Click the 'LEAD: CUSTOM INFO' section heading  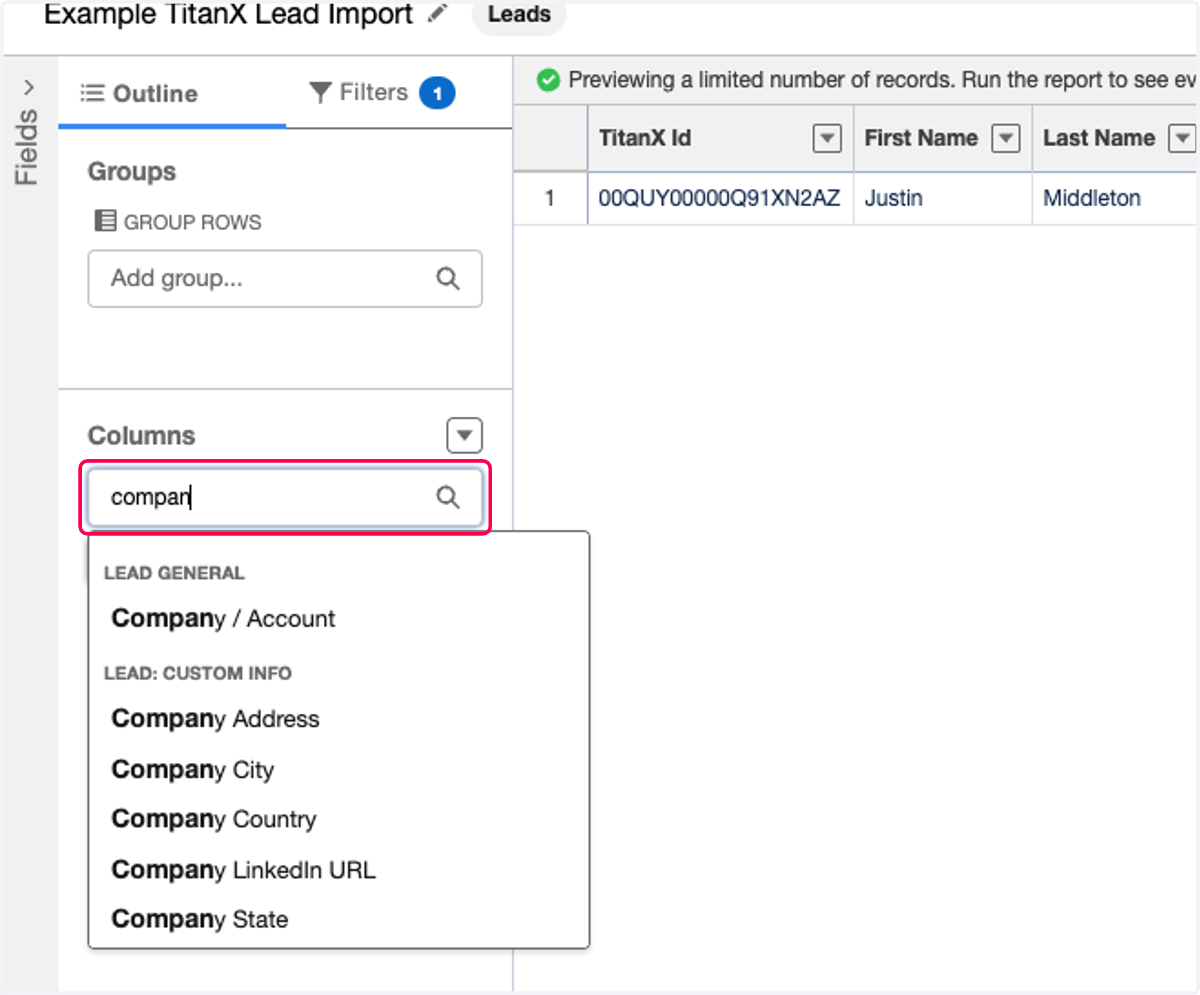(198, 673)
